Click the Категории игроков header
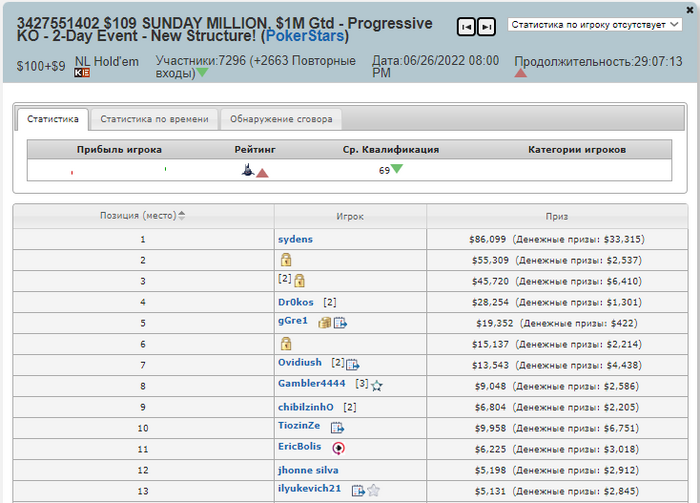Screen dimensions: 700x503 pos(577,150)
